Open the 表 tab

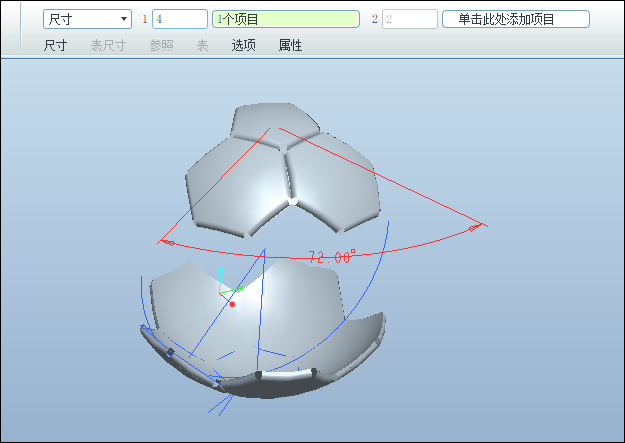(x=202, y=45)
